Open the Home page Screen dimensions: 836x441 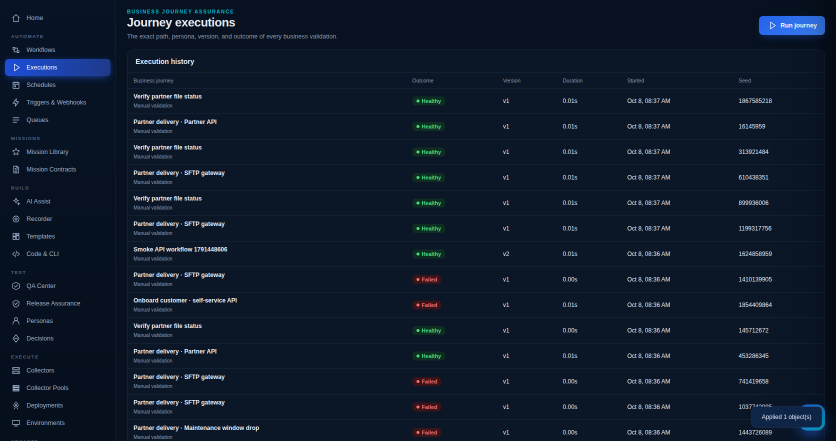pos(58,18)
